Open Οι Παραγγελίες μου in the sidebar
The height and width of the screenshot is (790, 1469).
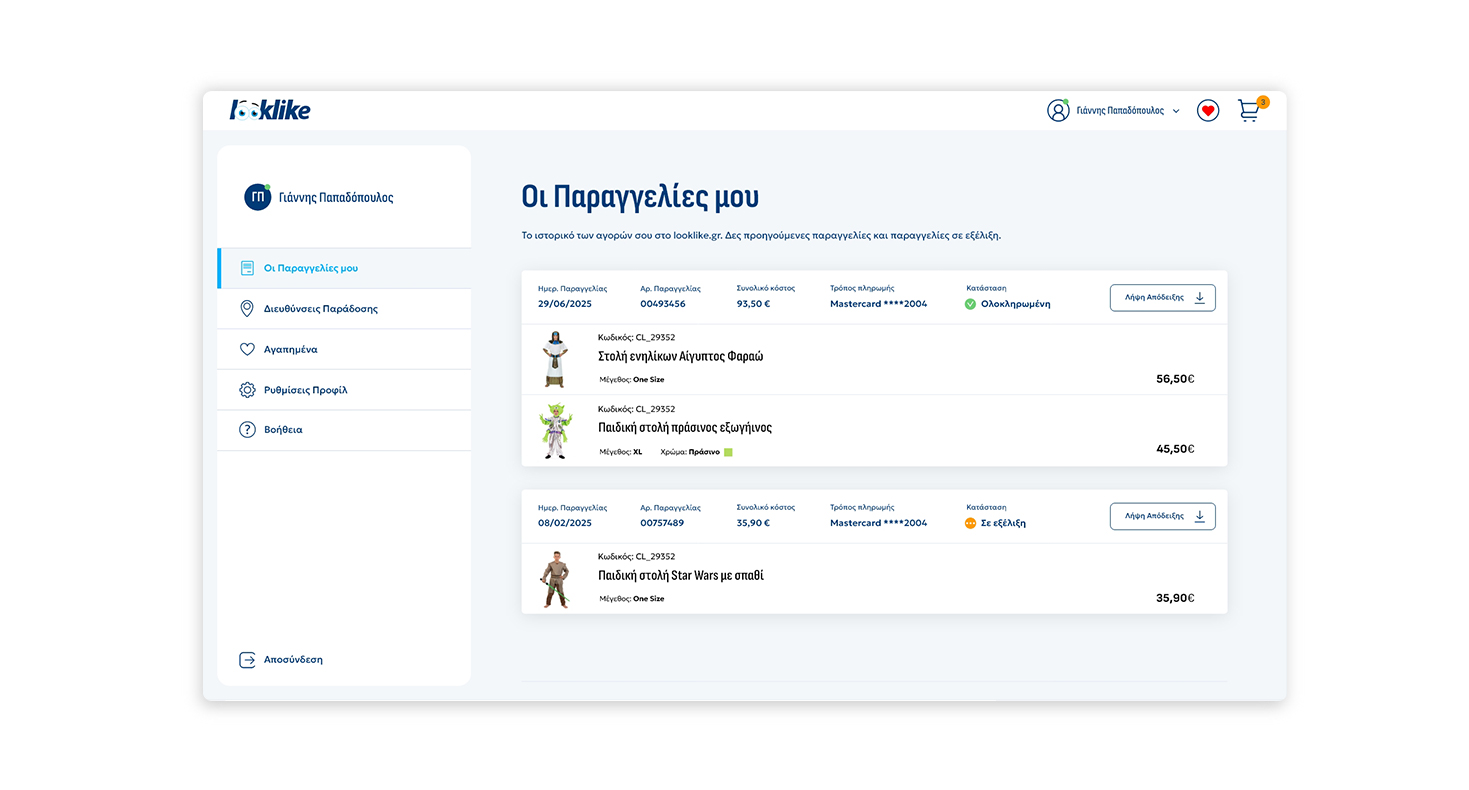(310, 268)
